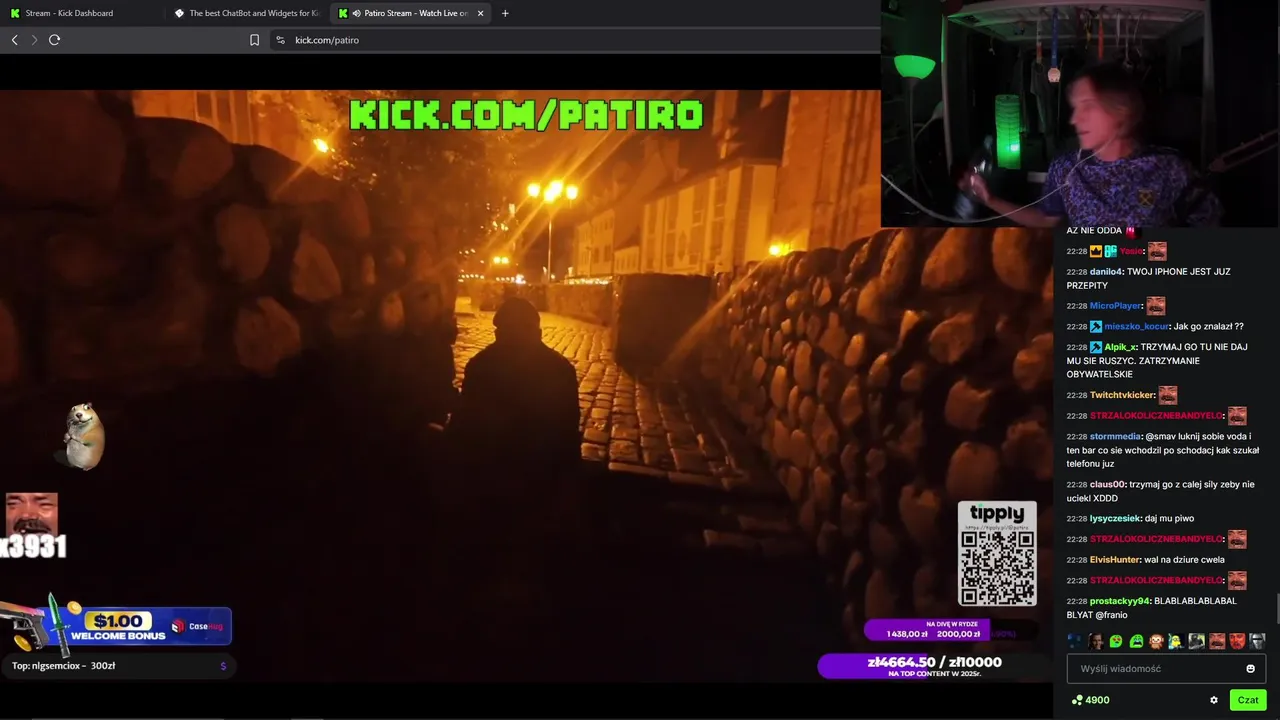This screenshot has width=1280, height=720.
Task: Click message 'Jak go znalazł ??'
Action: [1209, 327]
